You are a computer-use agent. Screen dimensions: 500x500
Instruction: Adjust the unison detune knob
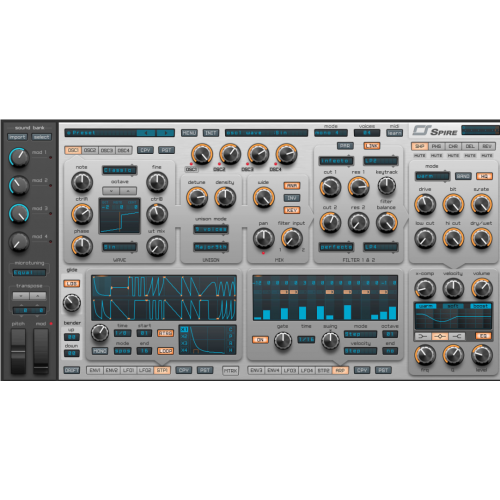(197, 197)
